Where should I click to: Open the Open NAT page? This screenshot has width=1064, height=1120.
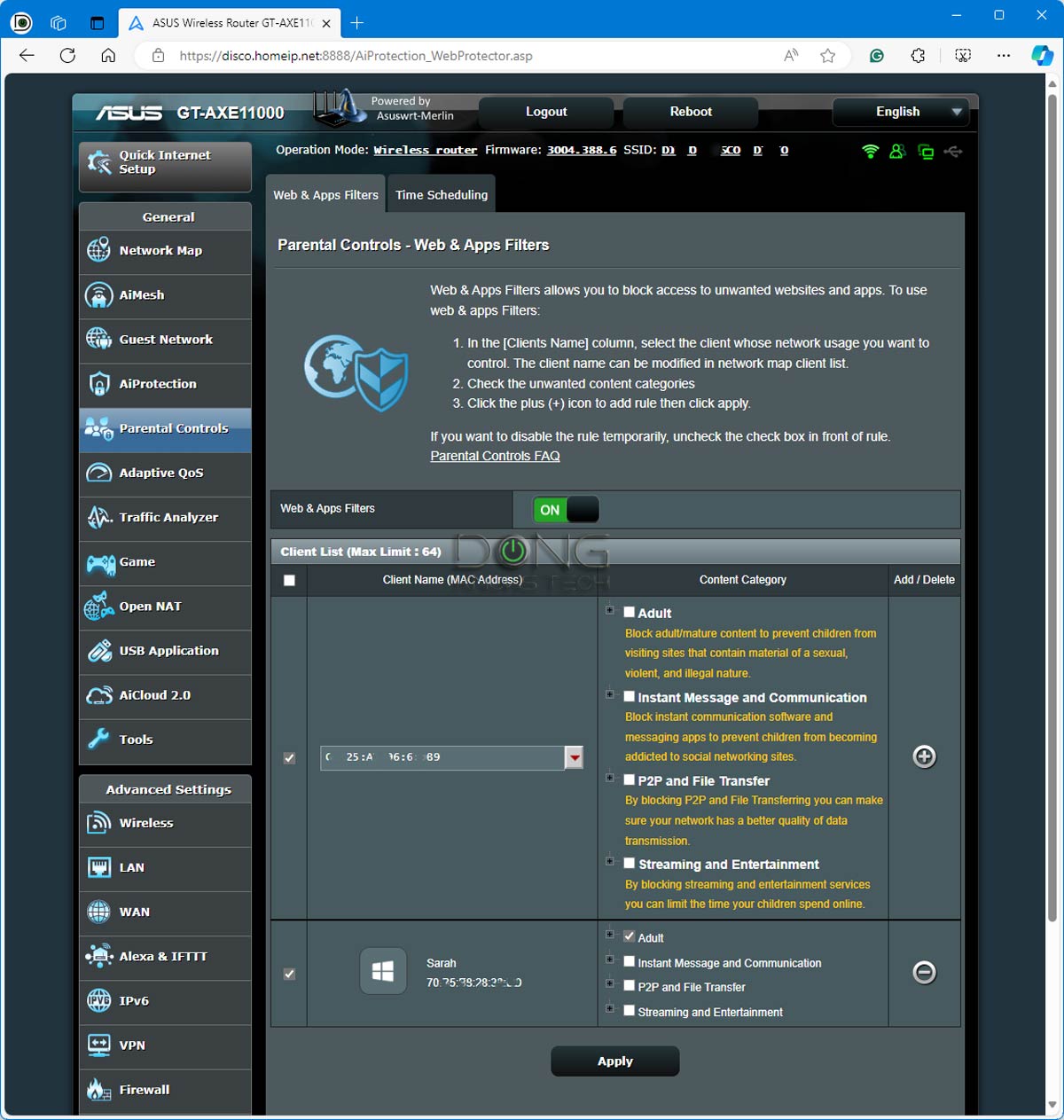click(165, 607)
